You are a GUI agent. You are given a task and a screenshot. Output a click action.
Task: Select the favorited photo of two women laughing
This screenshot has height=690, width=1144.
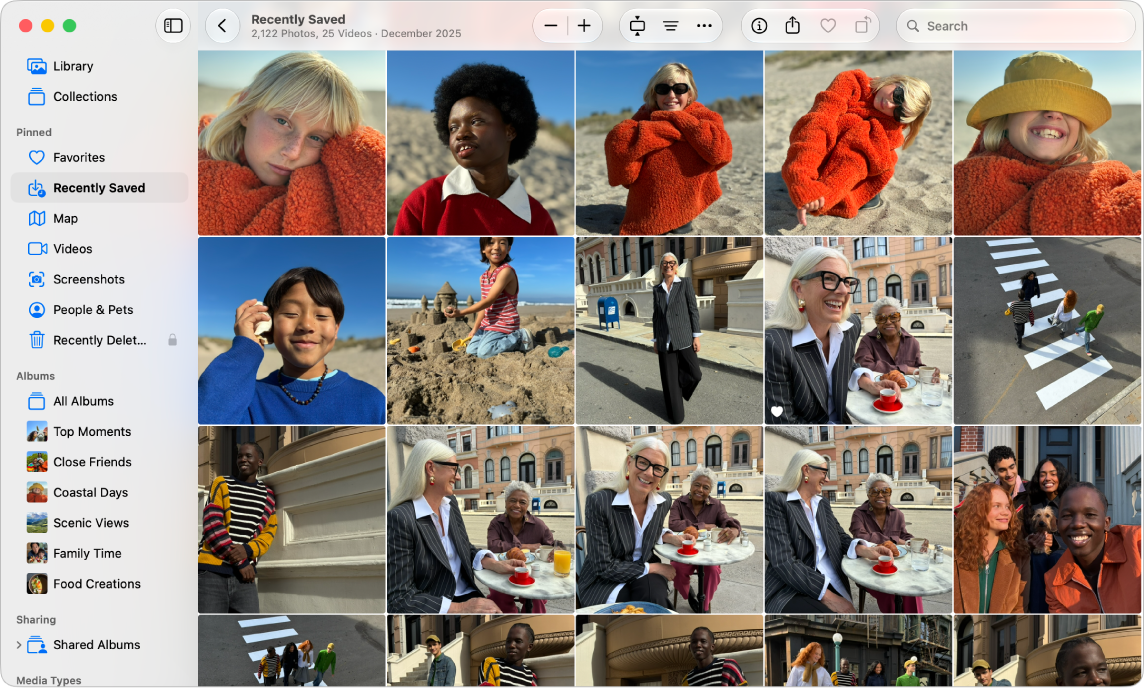(858, 332)
